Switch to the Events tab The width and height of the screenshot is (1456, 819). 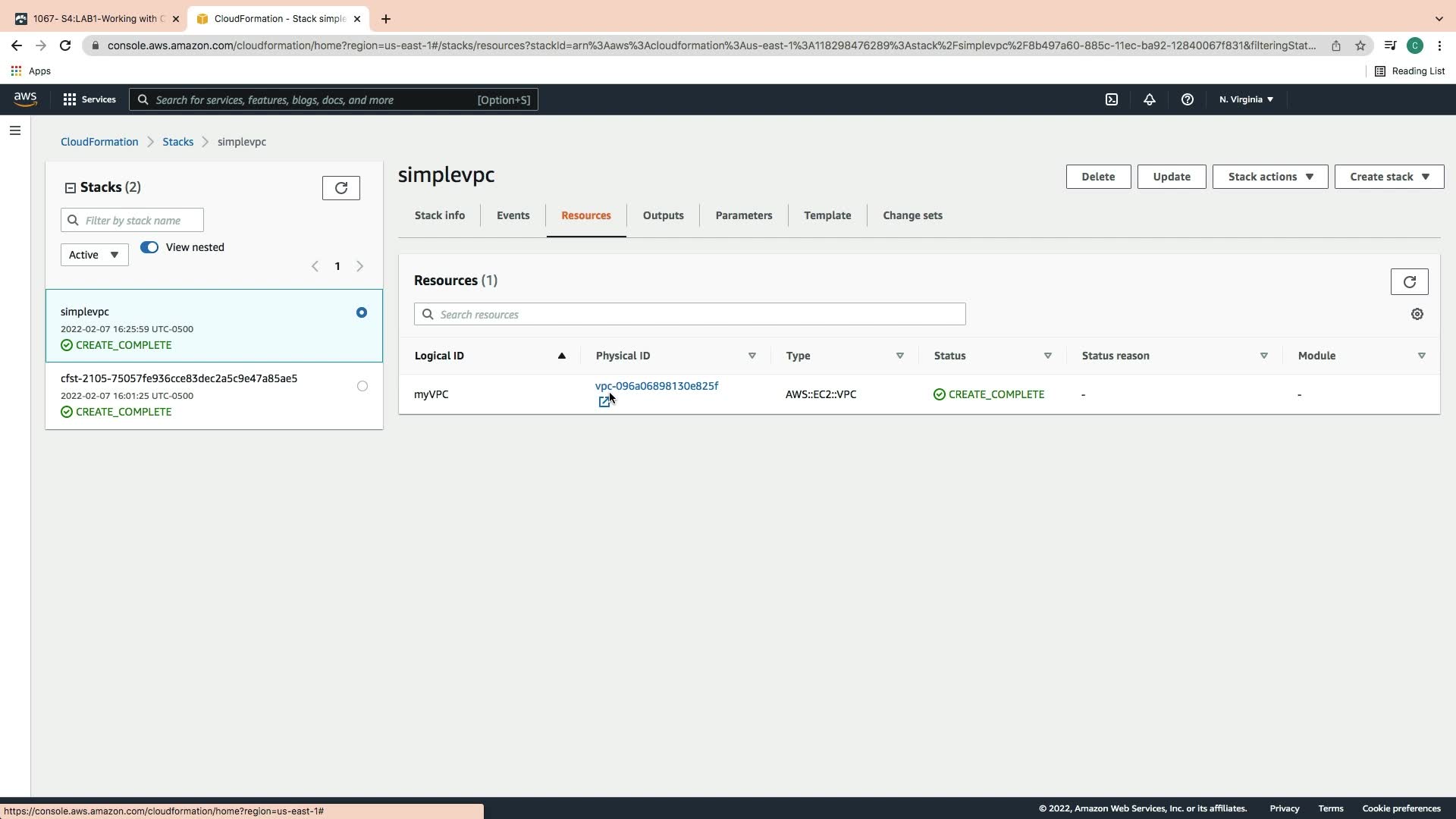pyautogui.click(x=513, y=215)
